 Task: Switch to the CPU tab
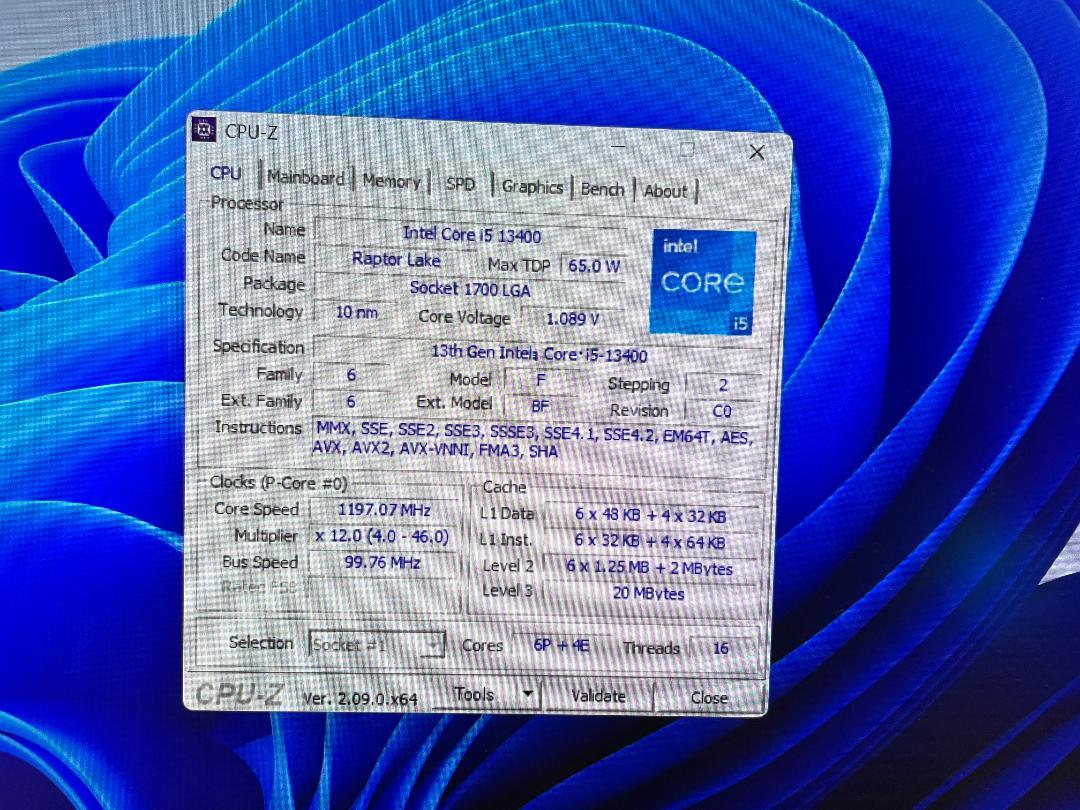tap(226, 173)
